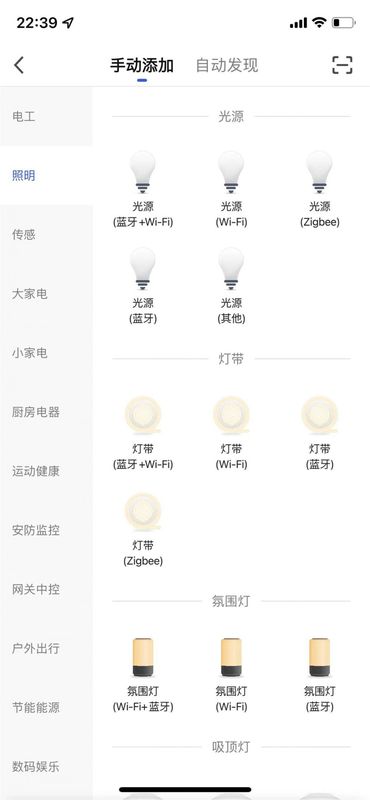Image resolution: width=370 pixels, height=800 pixels.
Task: Pick the 灯带 (Wi-Fi) light strip
Action: pyautogui.click(x=231, y=415)
